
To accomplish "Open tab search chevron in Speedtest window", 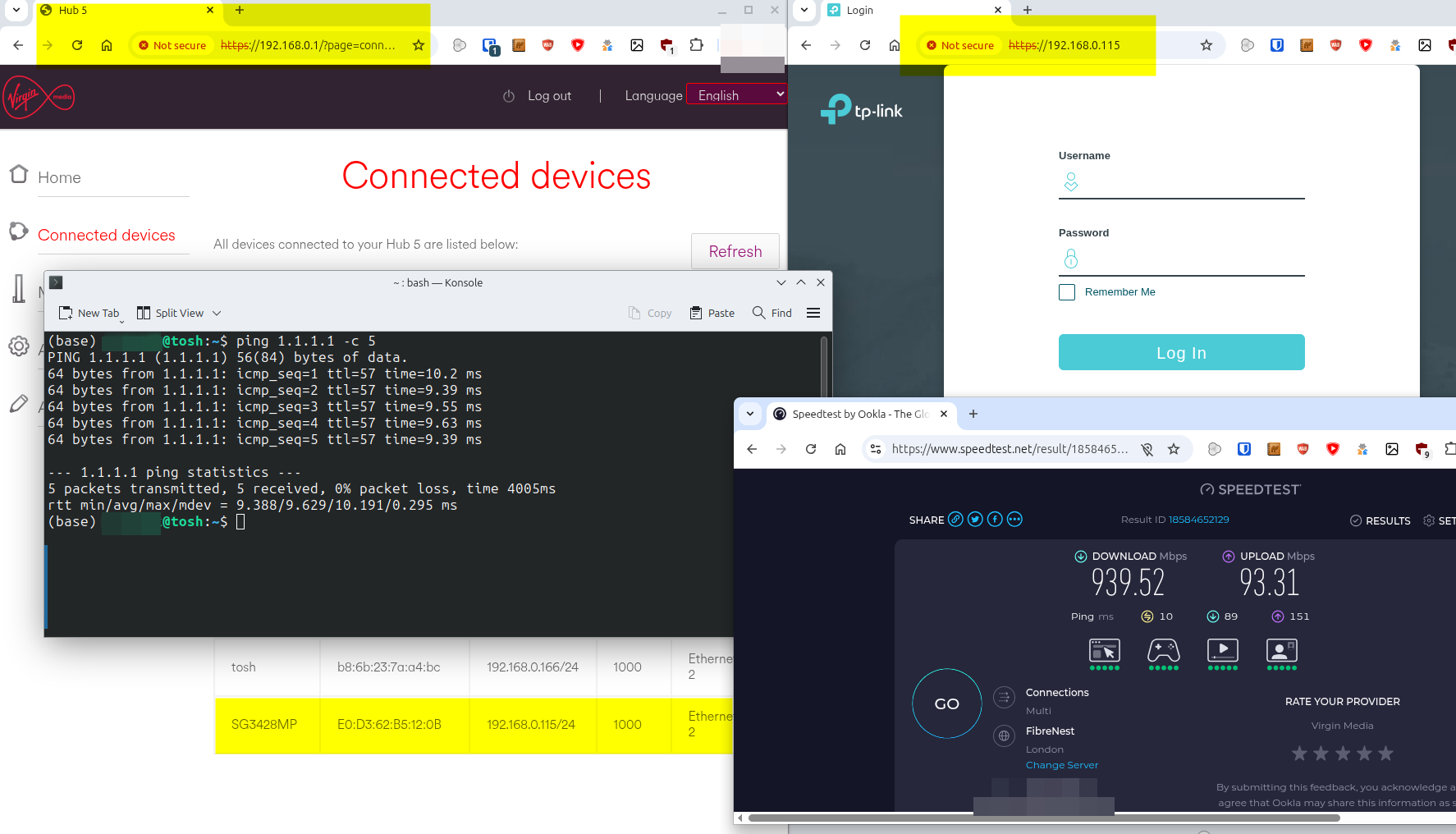I will click(750, 414).
